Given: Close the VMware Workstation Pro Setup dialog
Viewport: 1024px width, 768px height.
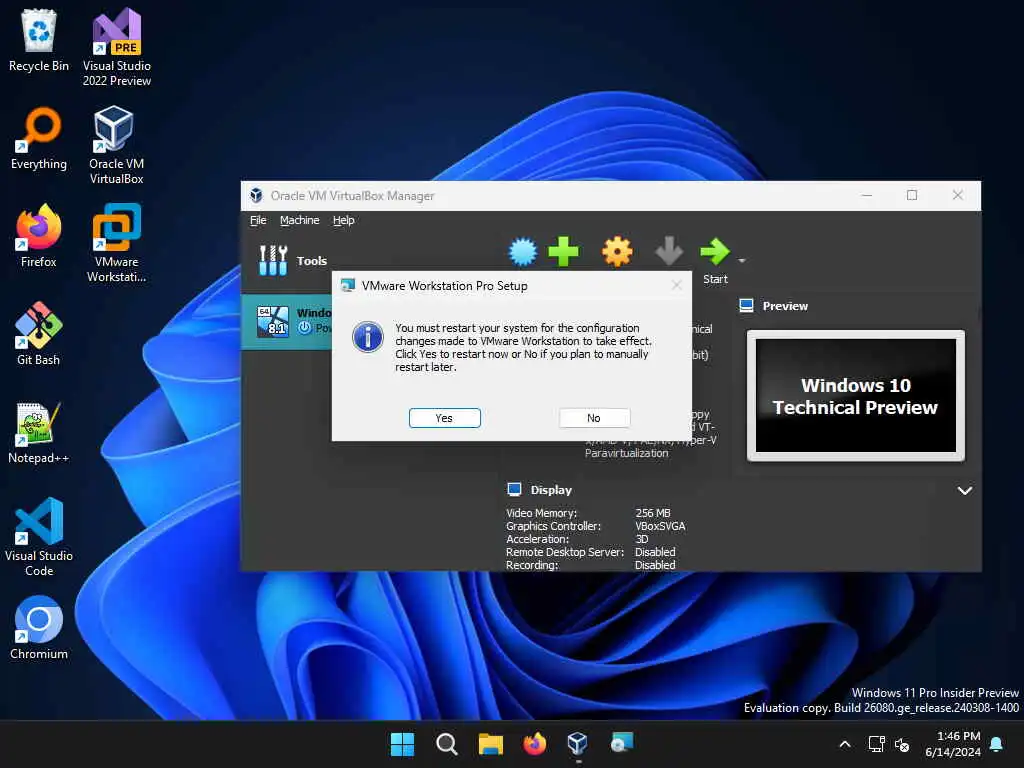Looking at the screenshot, I should (x=677, y=285).
